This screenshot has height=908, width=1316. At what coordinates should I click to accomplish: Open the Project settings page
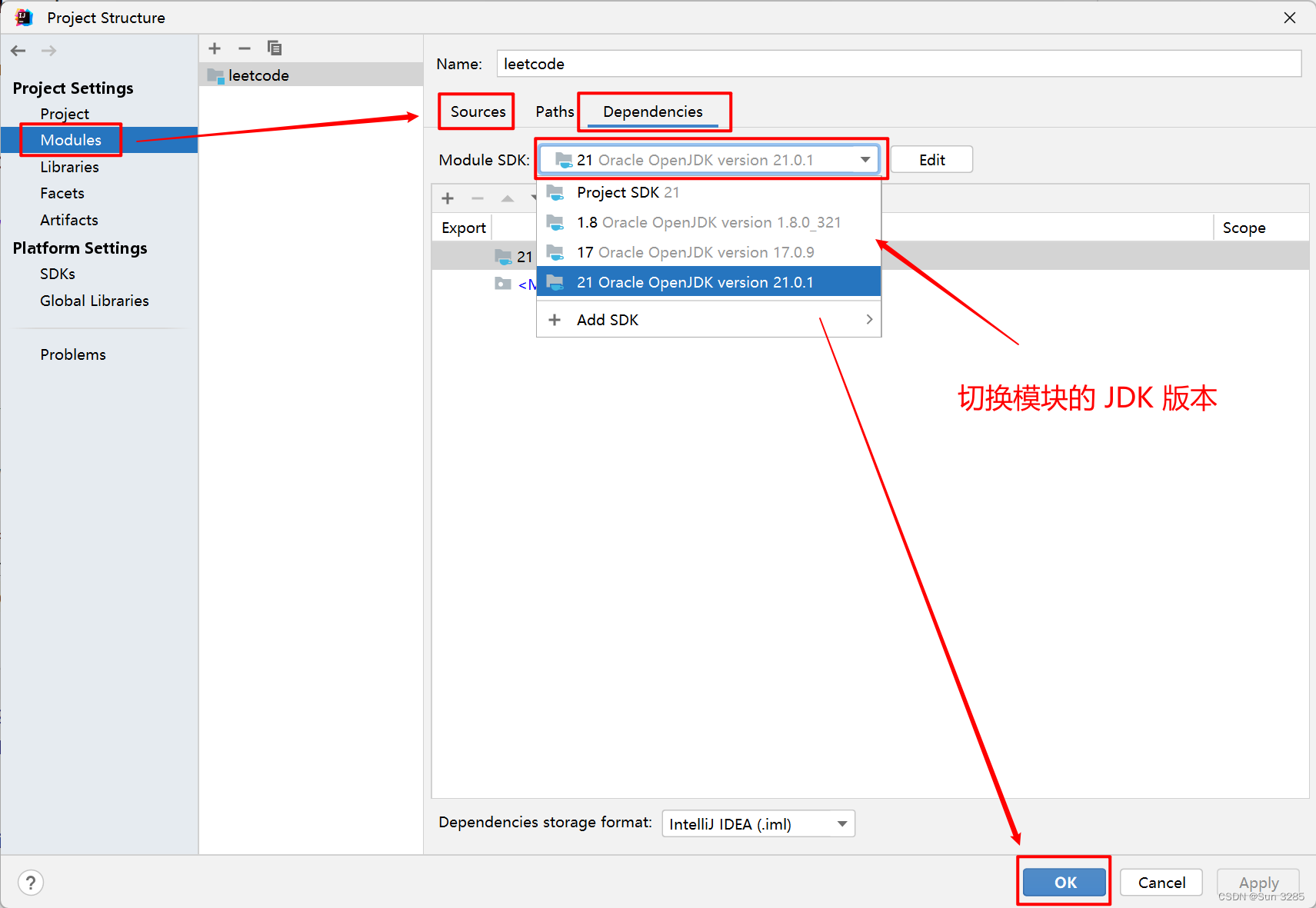[65, 114]
